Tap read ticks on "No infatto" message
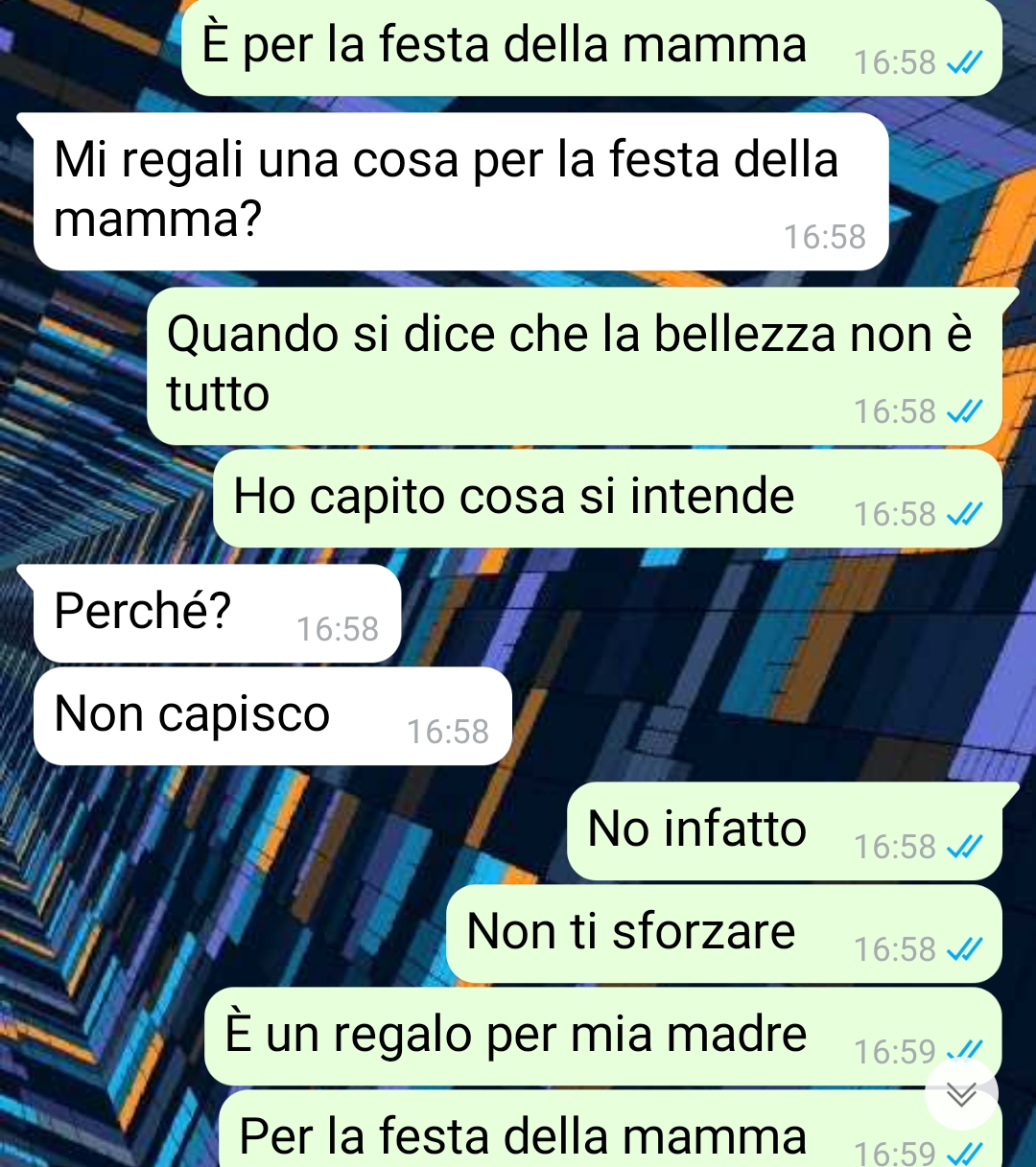This screenshot has height=1167, width=1036. click(964, 847)
